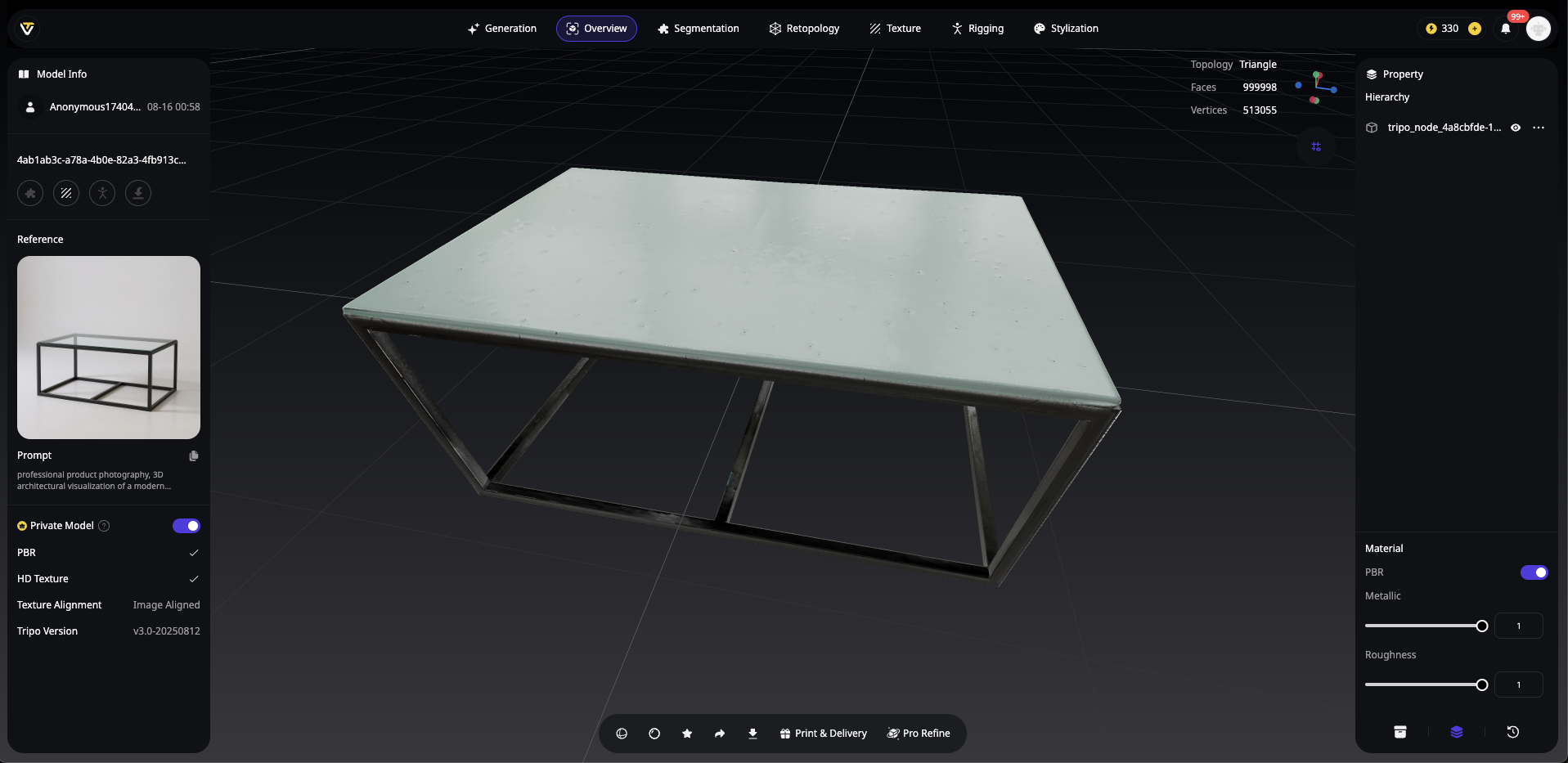1568x763 pixels.
Task: Click the texture stripes icon under model ID
Action: [x=66, y=193]
